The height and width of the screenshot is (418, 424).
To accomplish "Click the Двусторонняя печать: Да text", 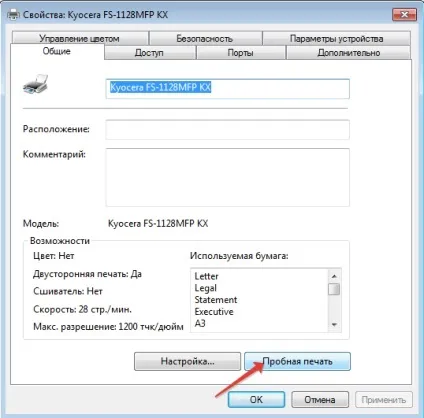I will pyautogui.click(x=87, y=274).
